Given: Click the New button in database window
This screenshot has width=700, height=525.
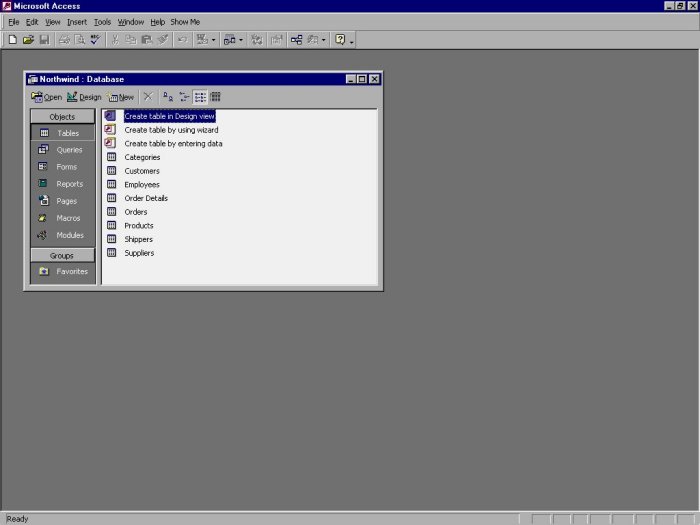Looking at the screenshot, I should [121, 97].
